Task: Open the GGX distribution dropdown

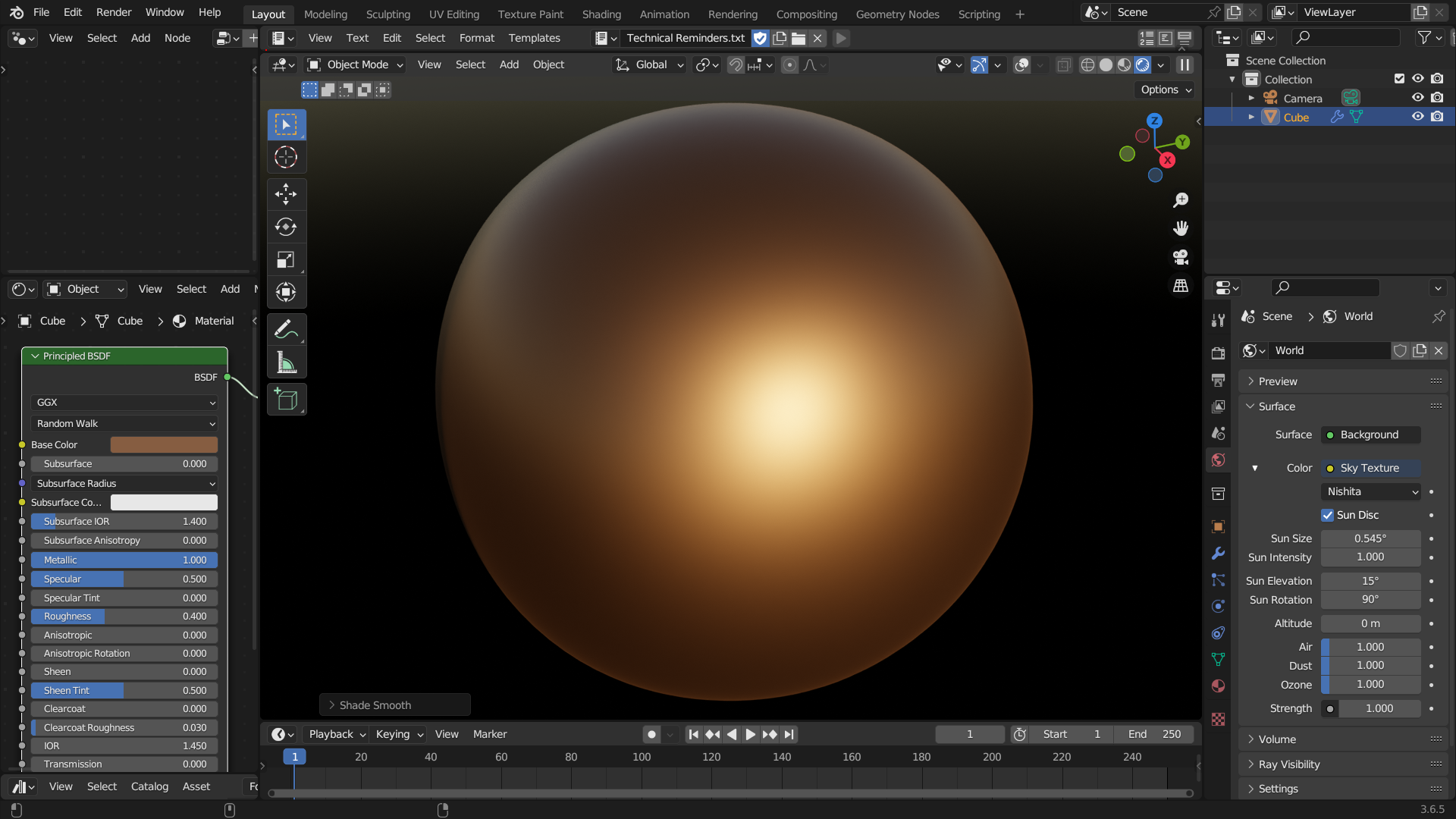Action: point(124,403)
